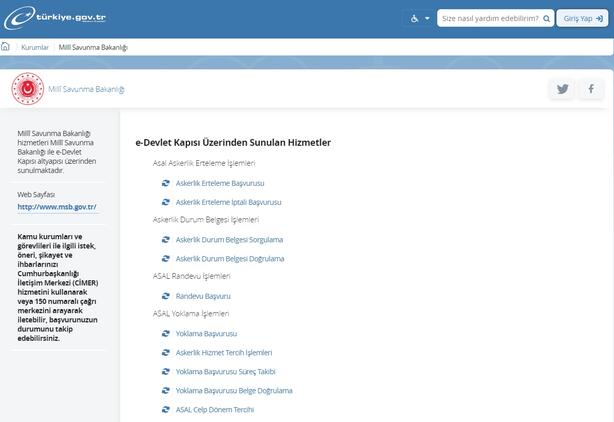Click the icon beside Yoklama Başvurusu Belge Doğrulama
The image size is (614, 422).
(x=166, y=390)
